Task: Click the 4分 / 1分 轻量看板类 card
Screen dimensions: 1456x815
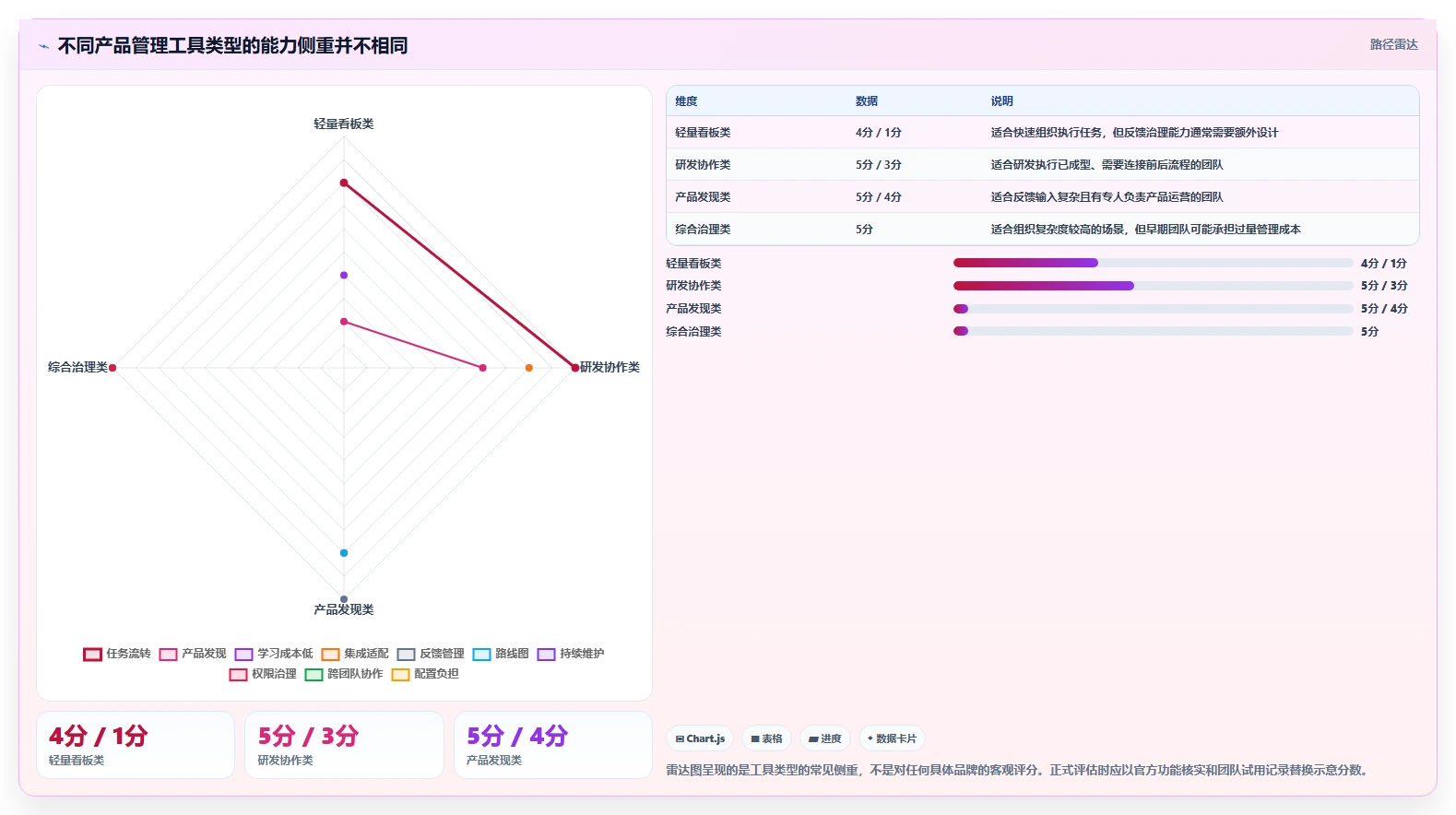Action: coord(136,745)
